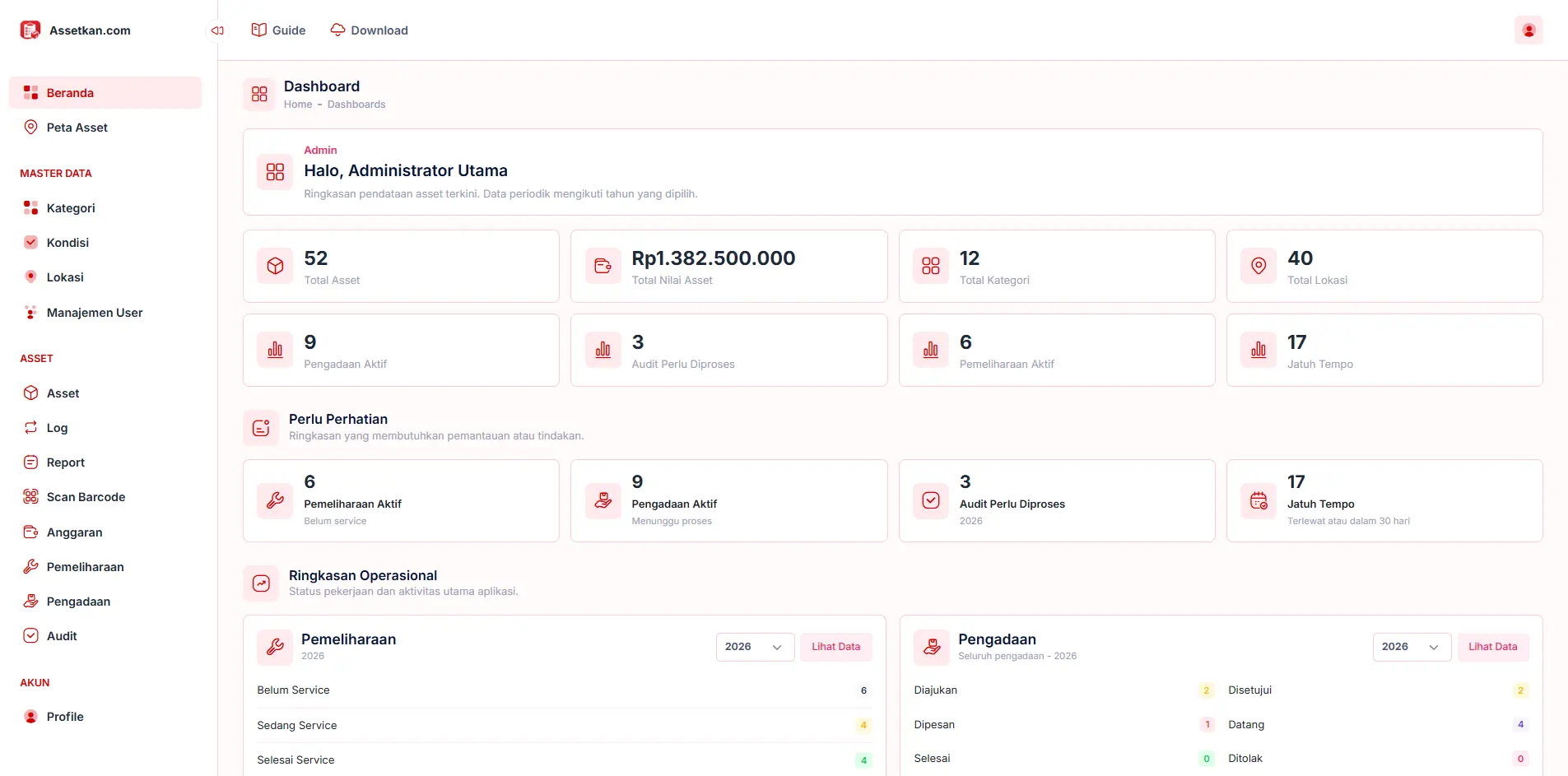Open the user avatar at top right

(1528, 30)
